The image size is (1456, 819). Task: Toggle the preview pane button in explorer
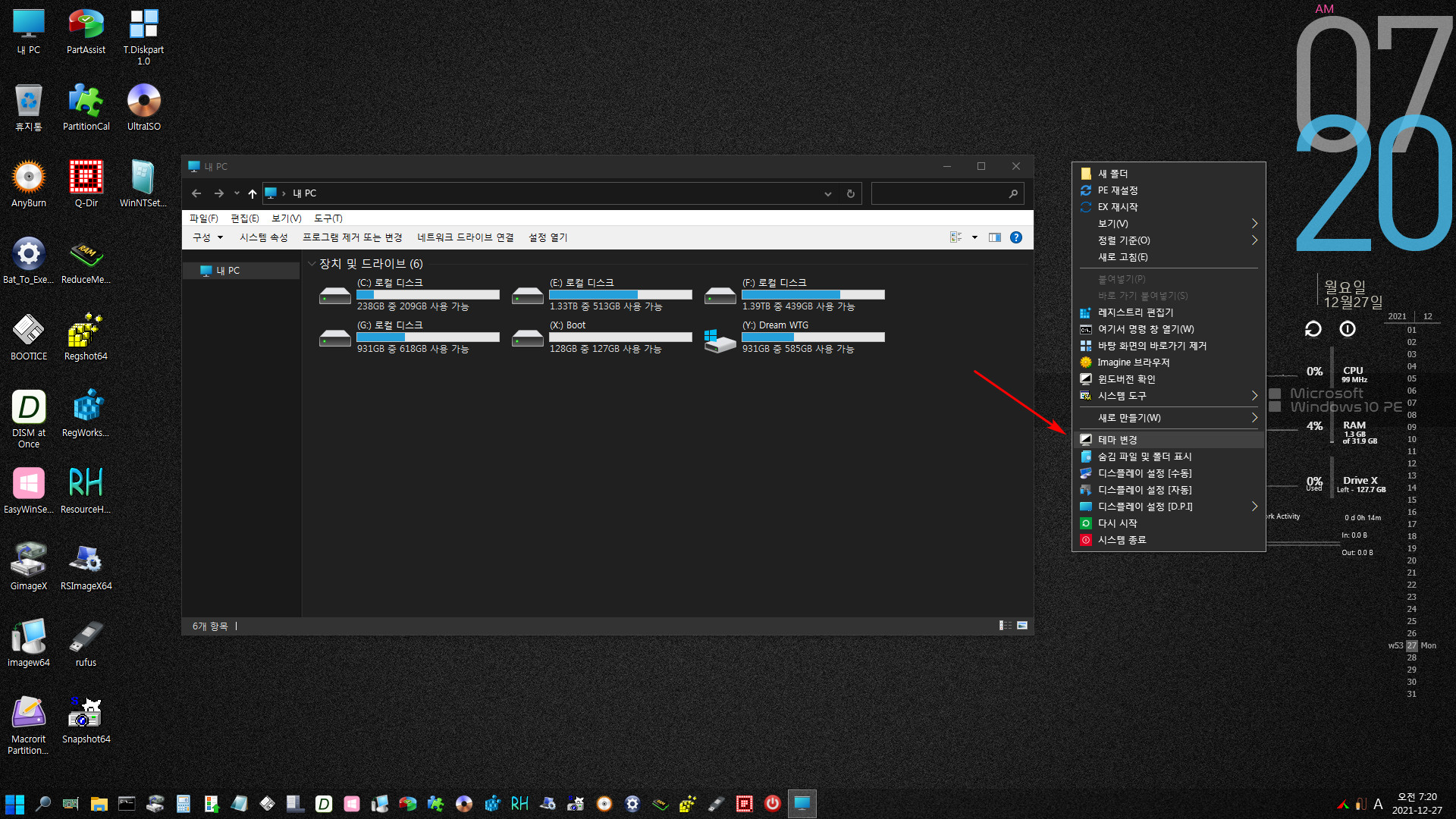[995, 237]
